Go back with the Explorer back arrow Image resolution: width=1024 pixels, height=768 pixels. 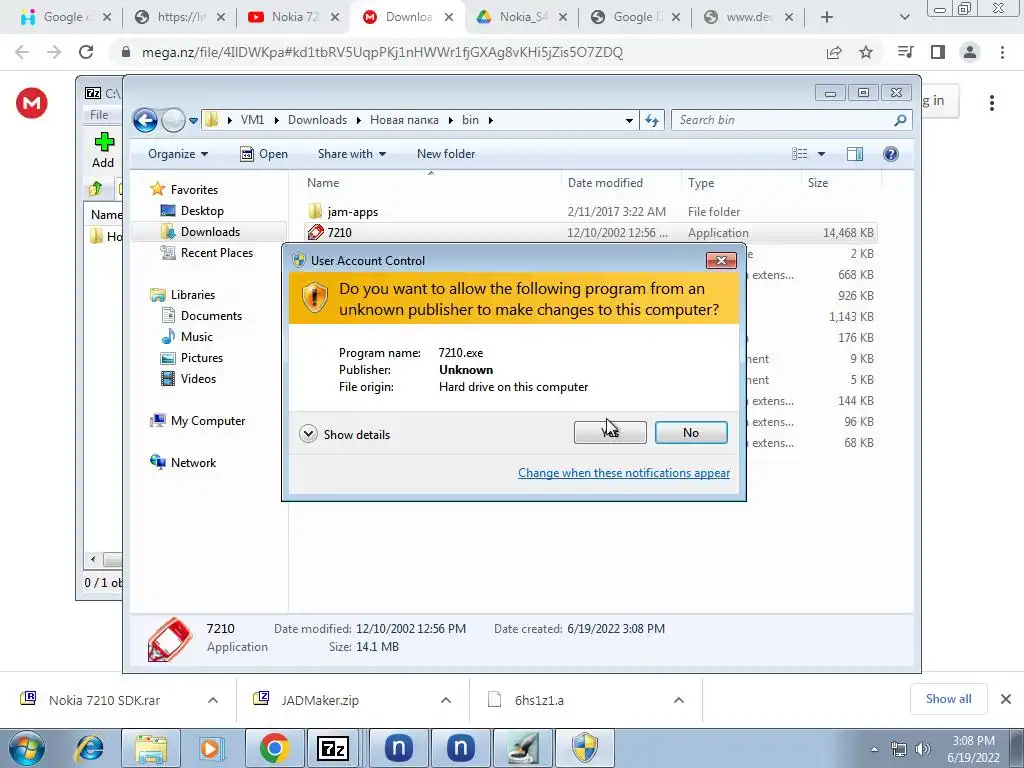(145, 120)
